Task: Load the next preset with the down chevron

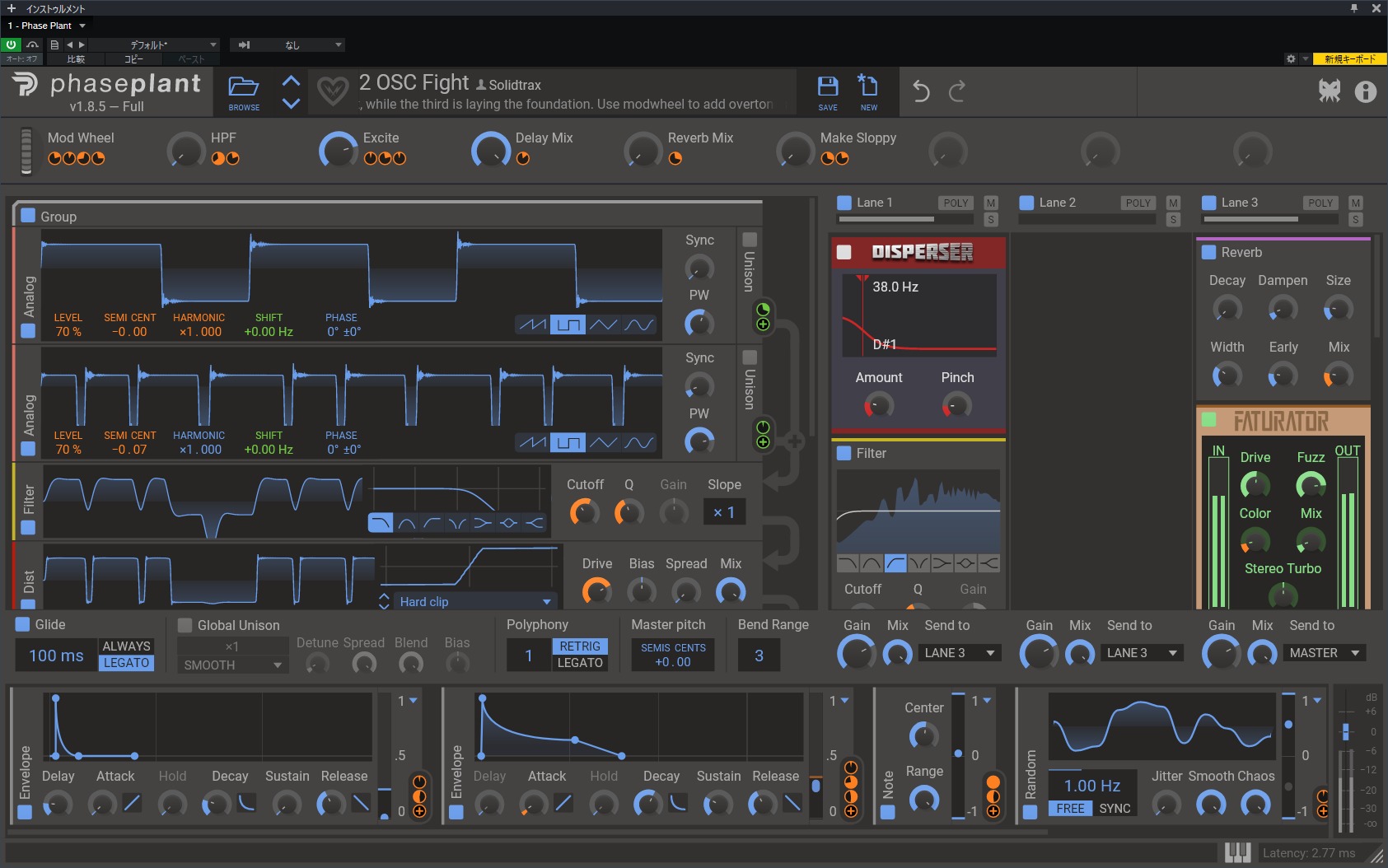Action: click(291, 103)
